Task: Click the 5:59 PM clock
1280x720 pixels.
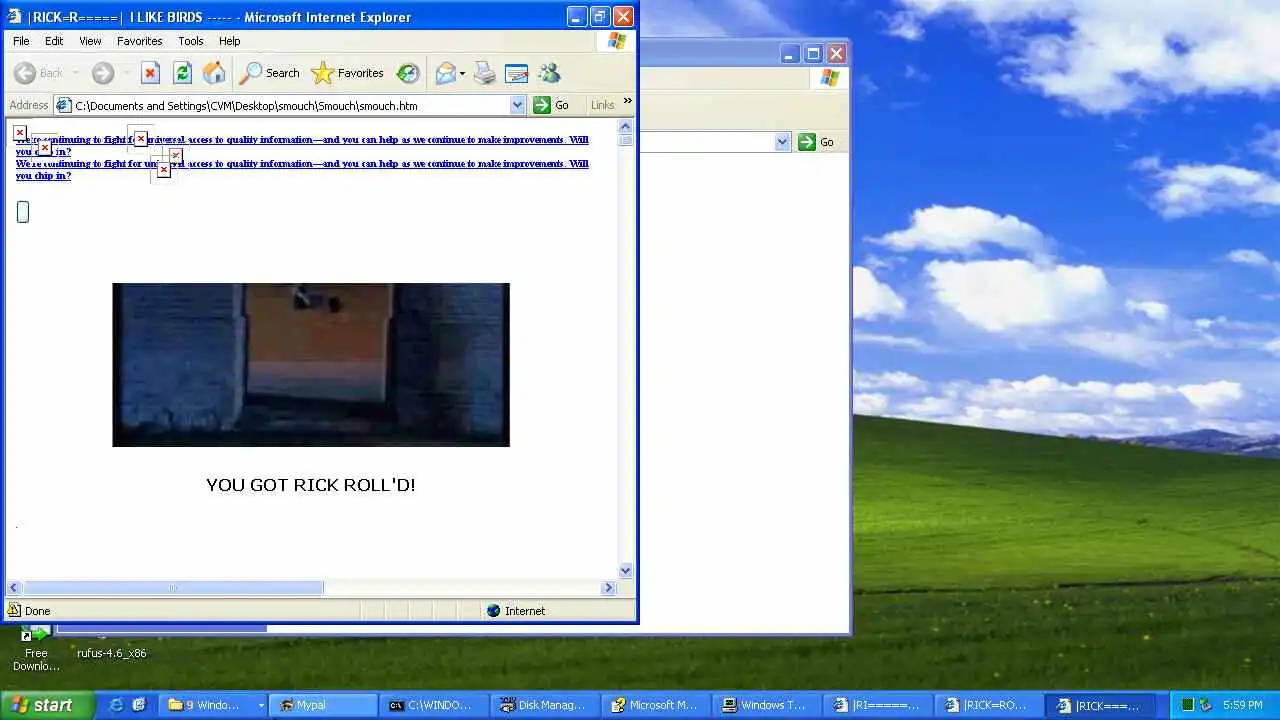Action: click(x=1243, y=705)
